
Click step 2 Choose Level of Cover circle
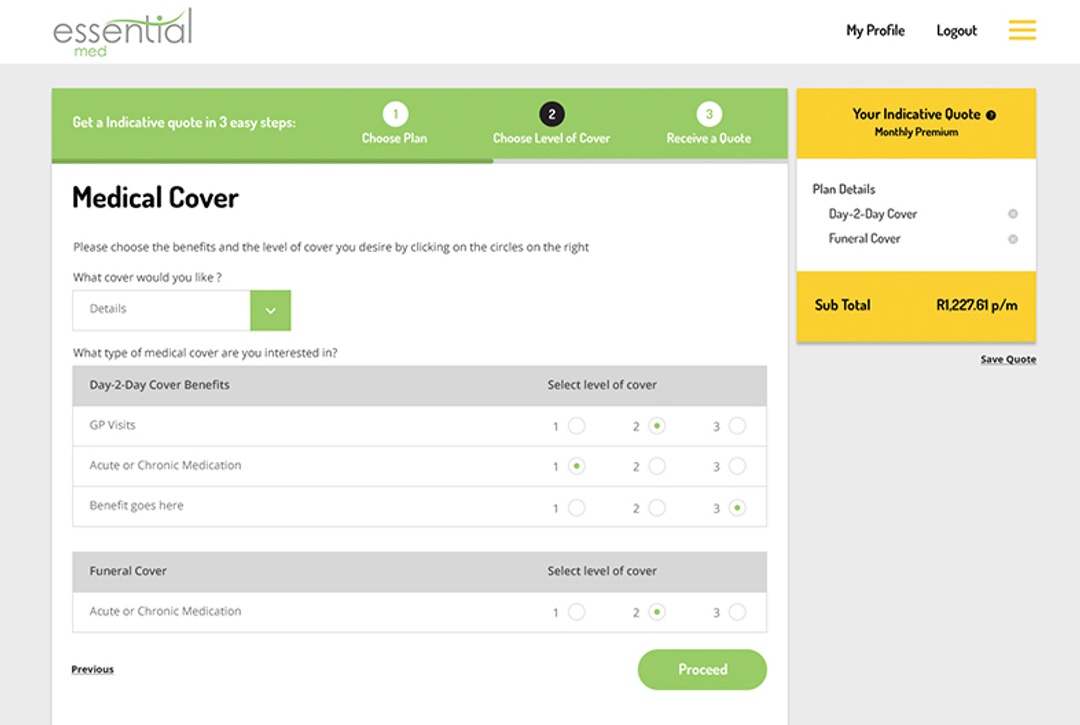click(551, 114)
